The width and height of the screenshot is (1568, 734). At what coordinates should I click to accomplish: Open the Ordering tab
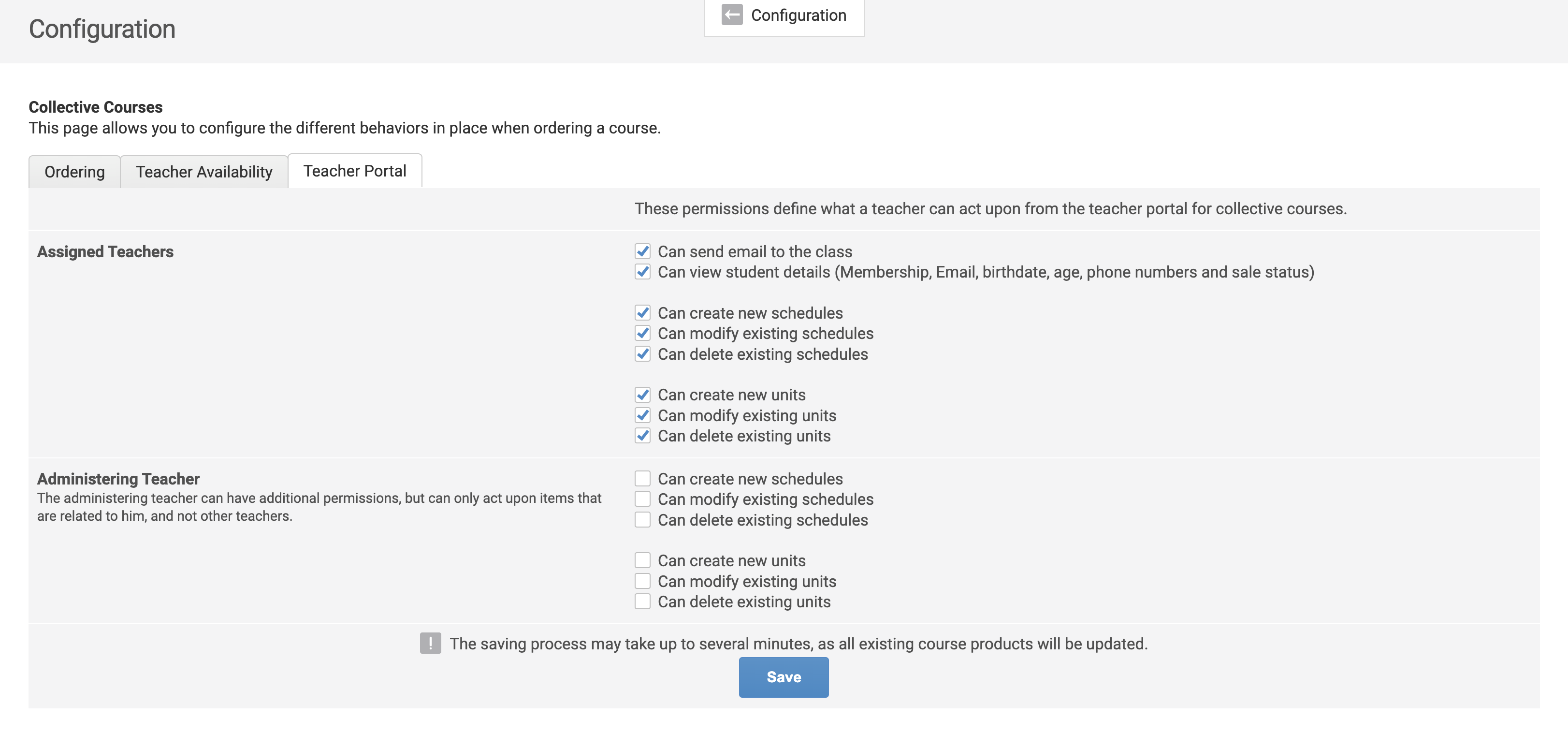74,172
